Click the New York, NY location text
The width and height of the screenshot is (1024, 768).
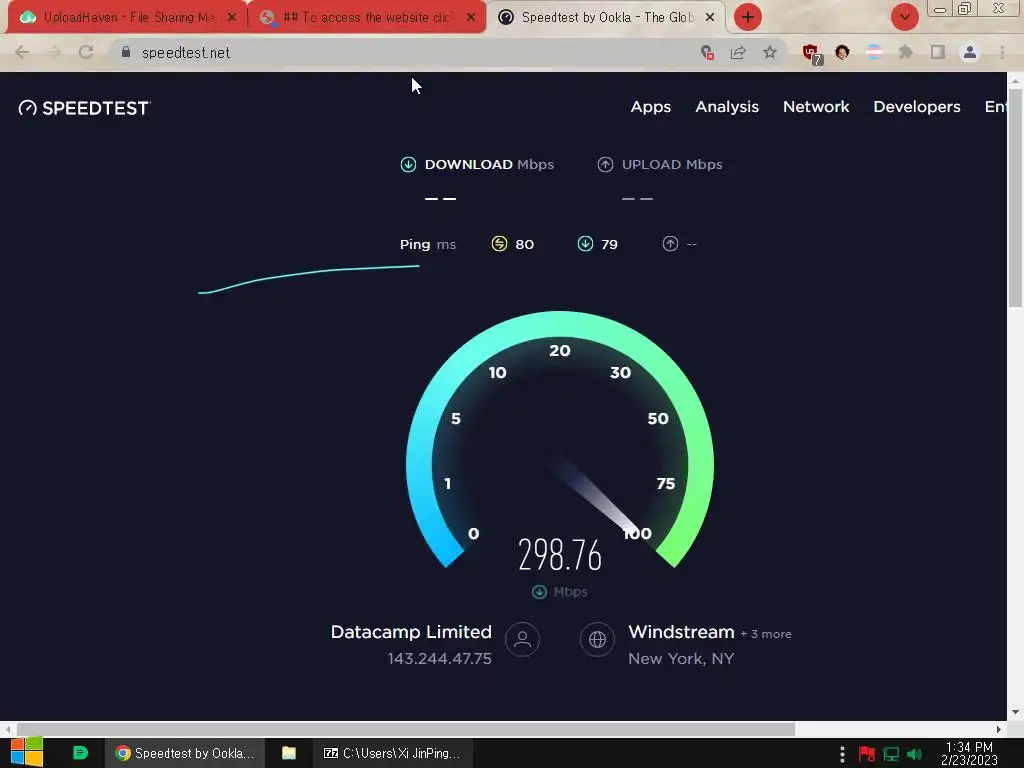point(681,658)
